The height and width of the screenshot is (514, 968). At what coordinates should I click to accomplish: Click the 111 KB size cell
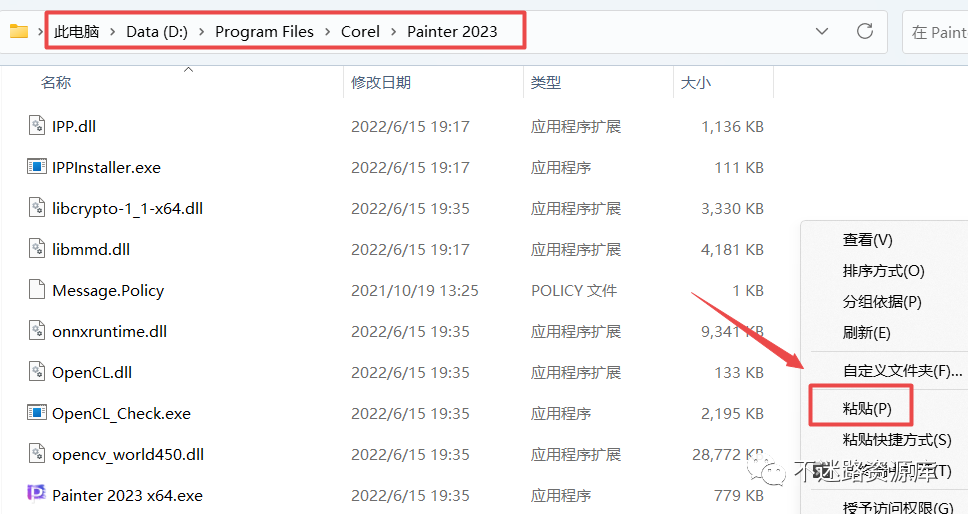coord(738,167)
